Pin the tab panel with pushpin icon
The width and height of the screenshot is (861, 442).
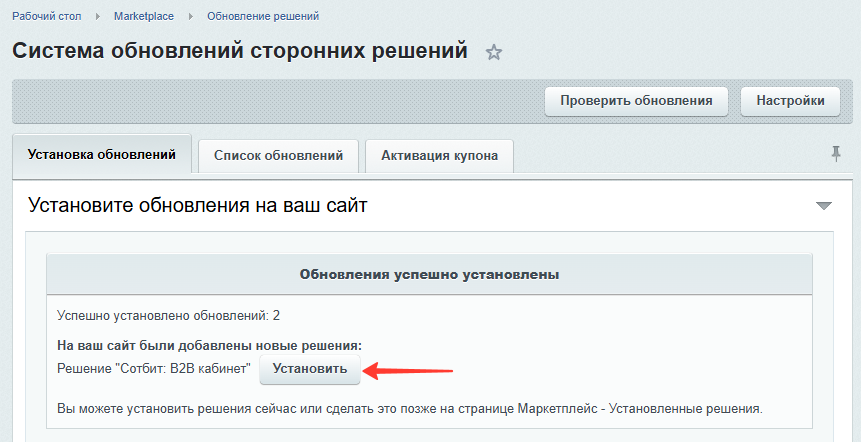coord(836,154)
